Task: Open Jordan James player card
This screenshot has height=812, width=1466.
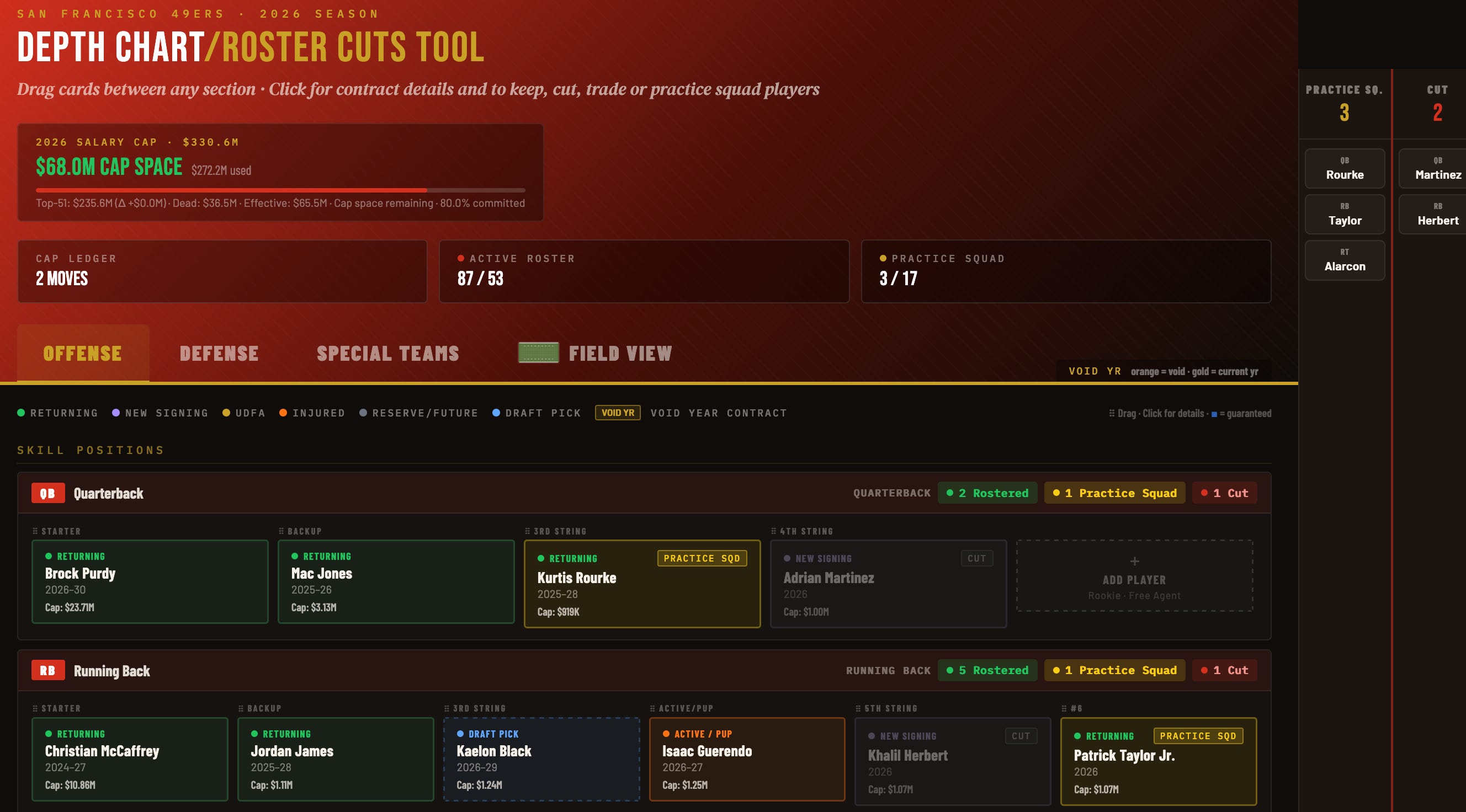Action: pos(335,759)
